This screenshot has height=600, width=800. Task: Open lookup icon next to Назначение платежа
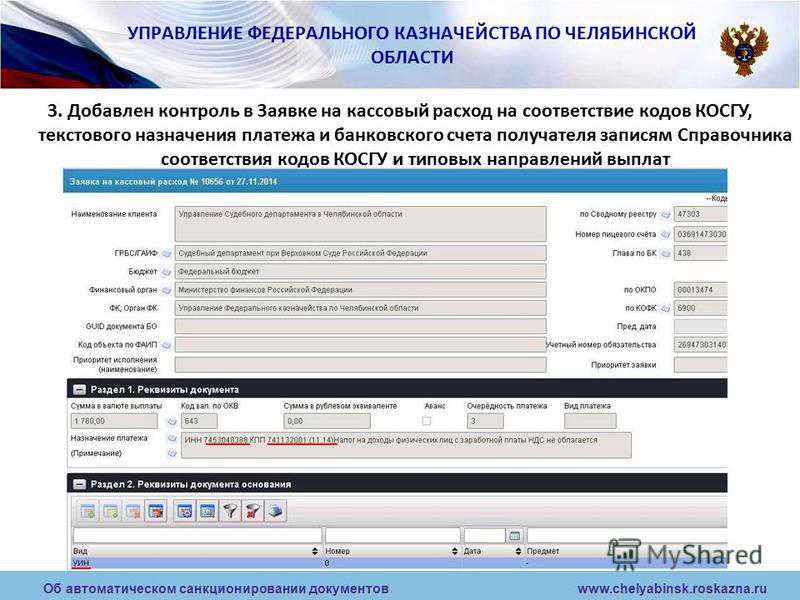pos(172,438)
